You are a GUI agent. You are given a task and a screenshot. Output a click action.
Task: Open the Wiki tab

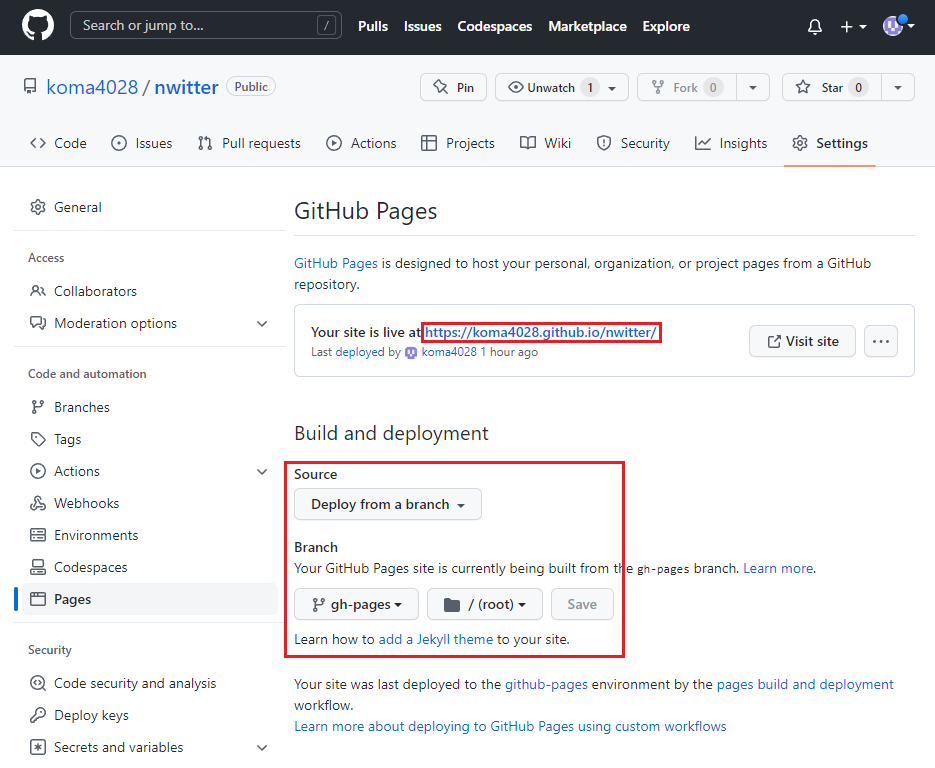[546, 143]
